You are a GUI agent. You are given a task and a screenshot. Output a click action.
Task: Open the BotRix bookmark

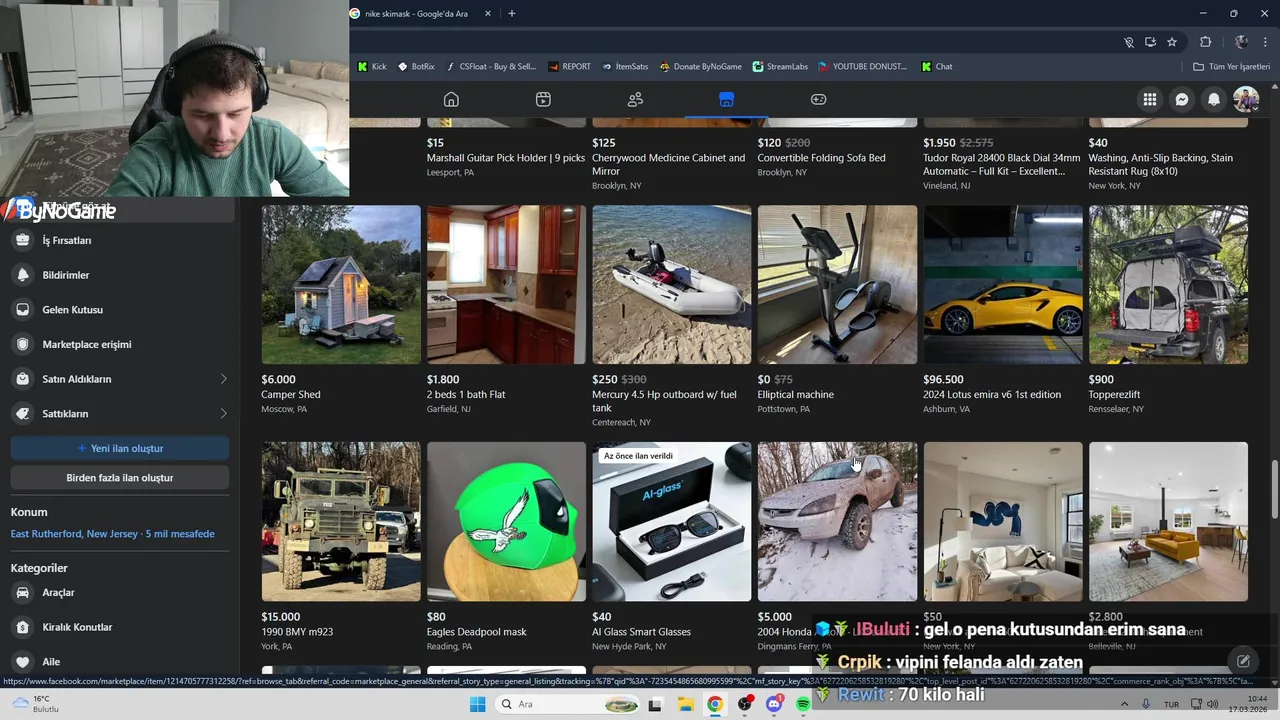tap(416, 67)
